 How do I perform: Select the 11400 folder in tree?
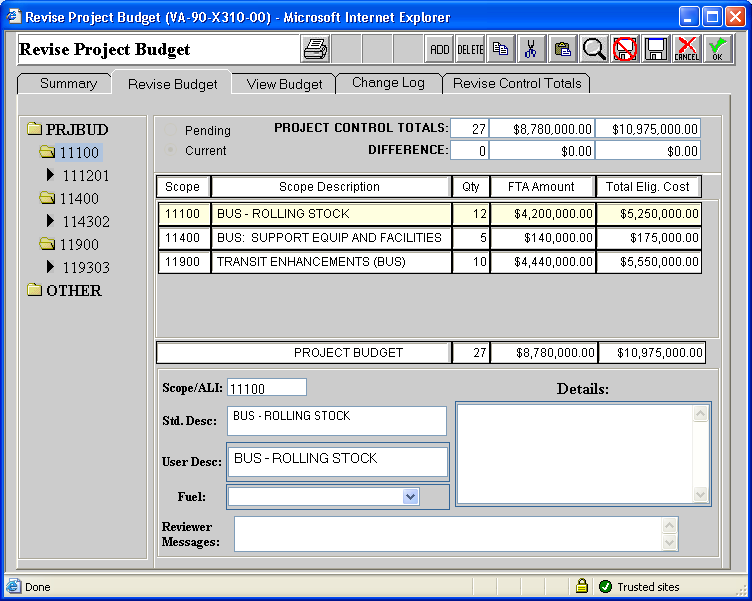78,199
